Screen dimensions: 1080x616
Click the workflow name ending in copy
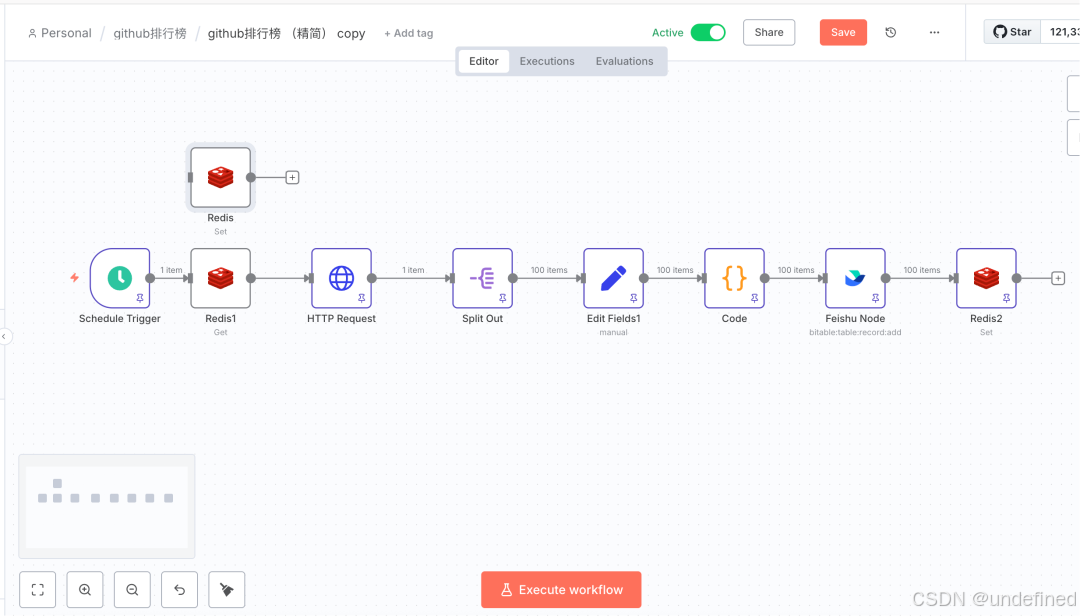click(287, 33)
